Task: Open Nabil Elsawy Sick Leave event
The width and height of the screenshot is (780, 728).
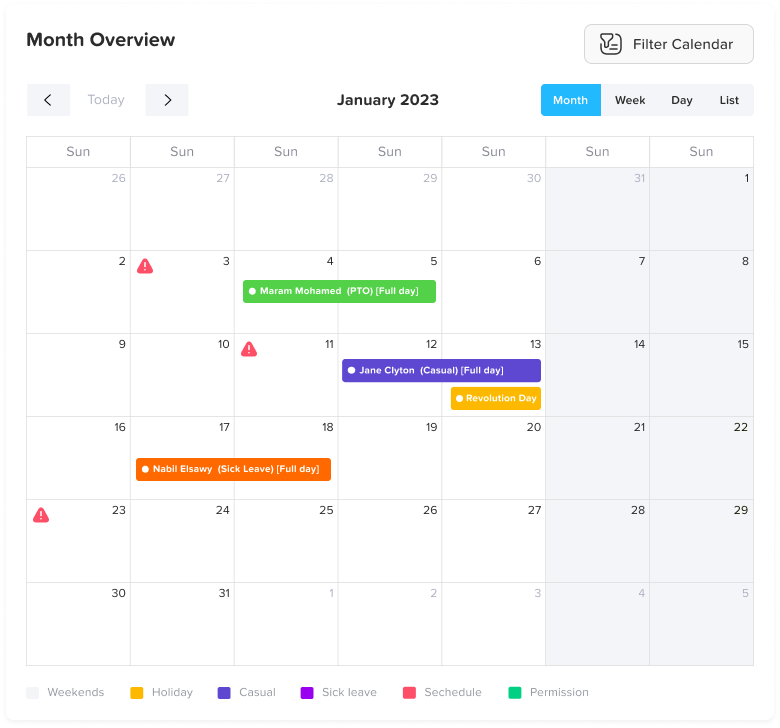Action: pyautogui.click(x=233, y=469)
